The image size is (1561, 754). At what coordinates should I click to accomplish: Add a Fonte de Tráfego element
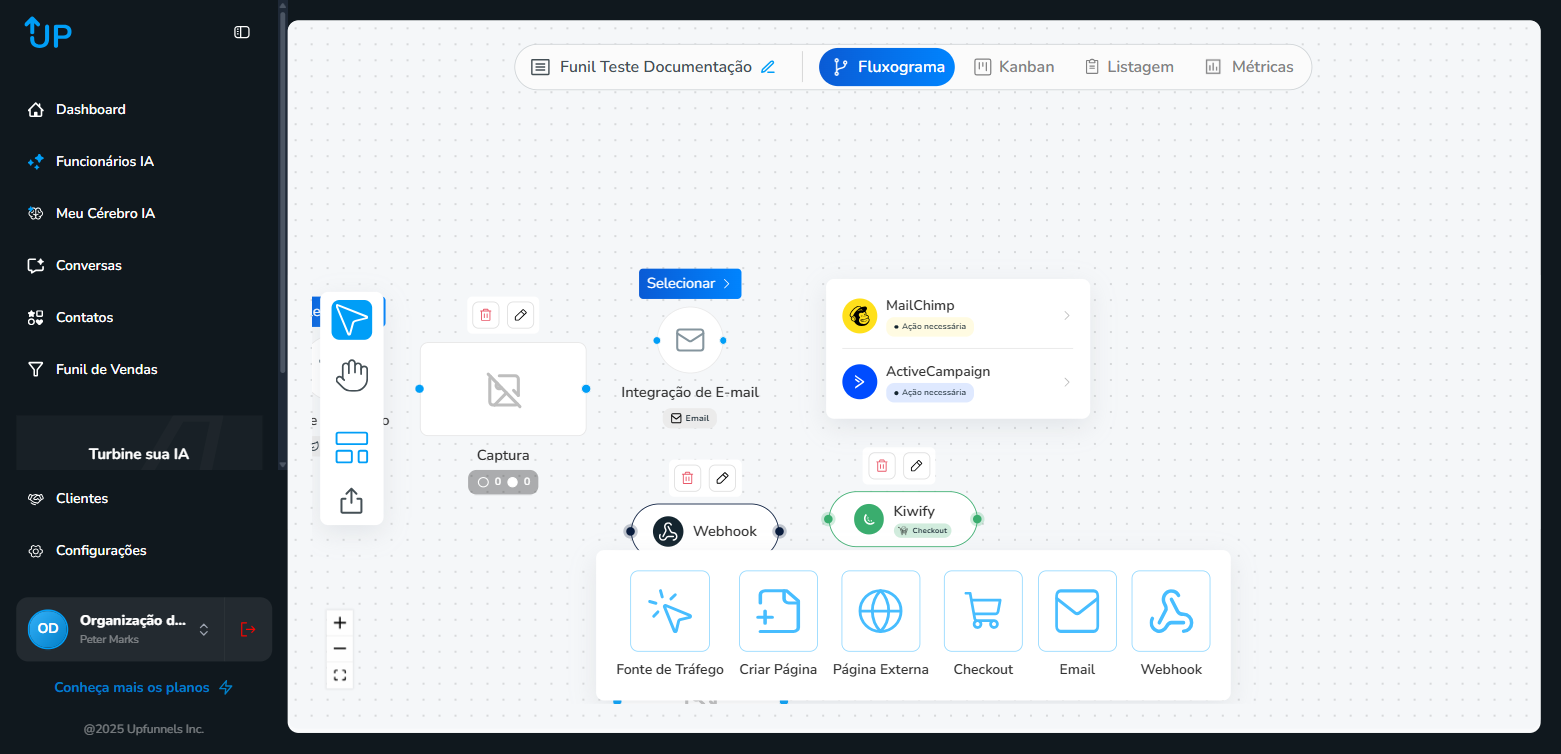tap(669, 611)
